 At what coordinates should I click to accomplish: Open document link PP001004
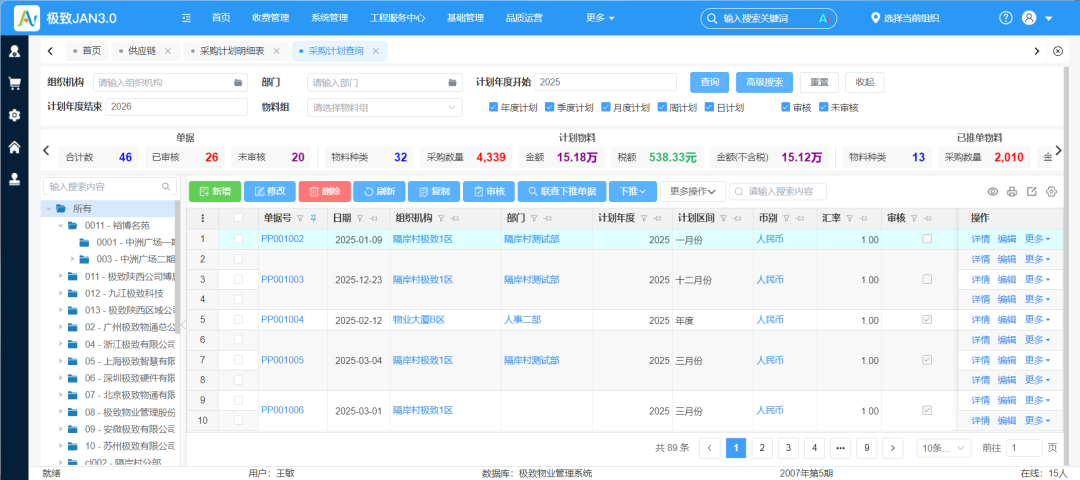(282, 320)
